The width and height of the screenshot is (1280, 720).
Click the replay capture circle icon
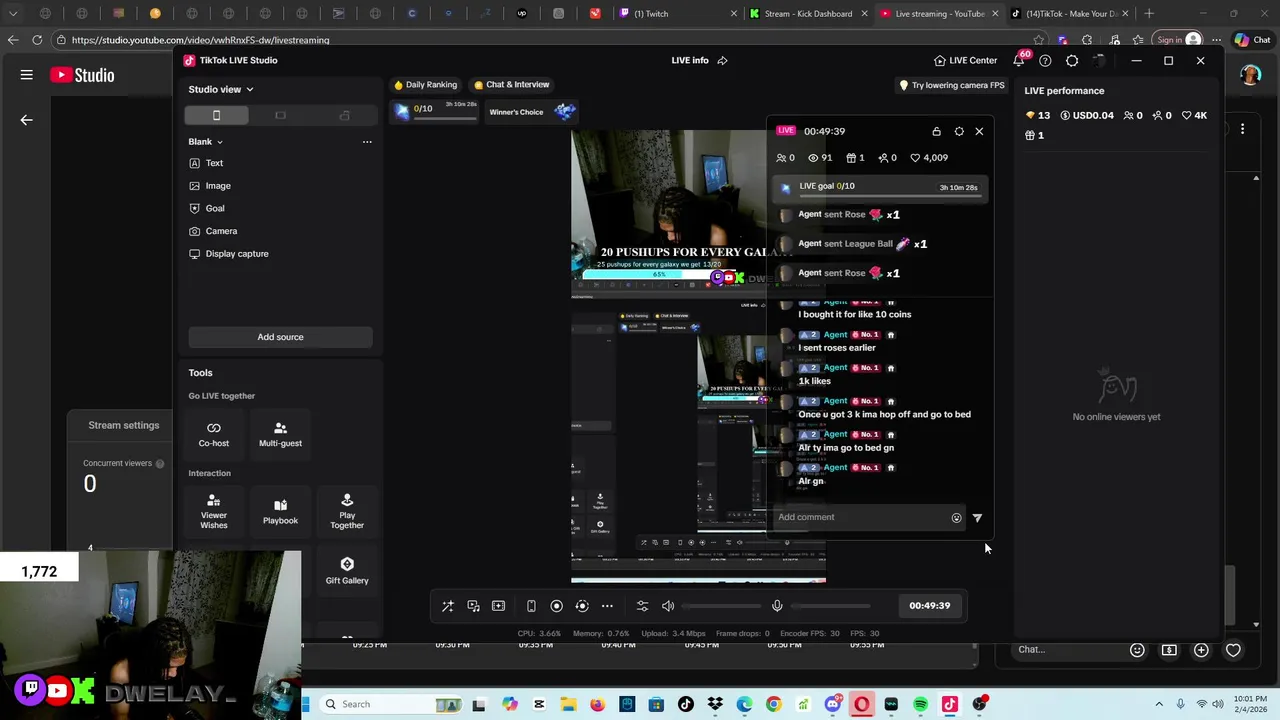pos(582,606)
